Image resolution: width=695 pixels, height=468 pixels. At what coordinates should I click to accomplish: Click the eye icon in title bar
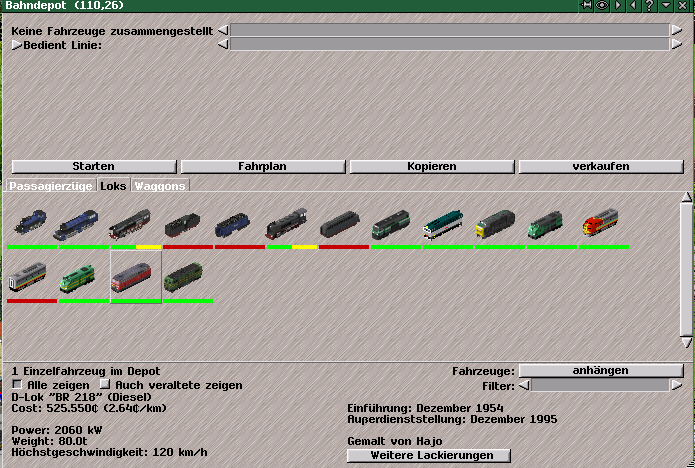(x=603, y=6)
